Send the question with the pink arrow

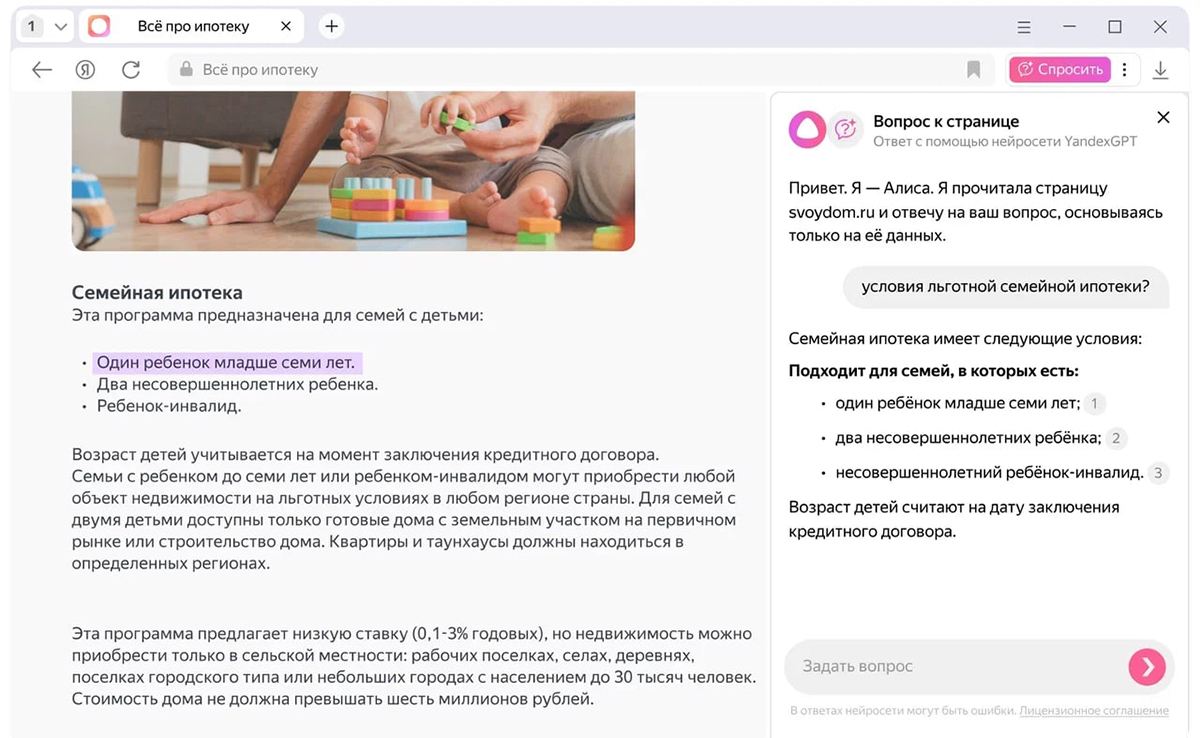[1145, 666]
